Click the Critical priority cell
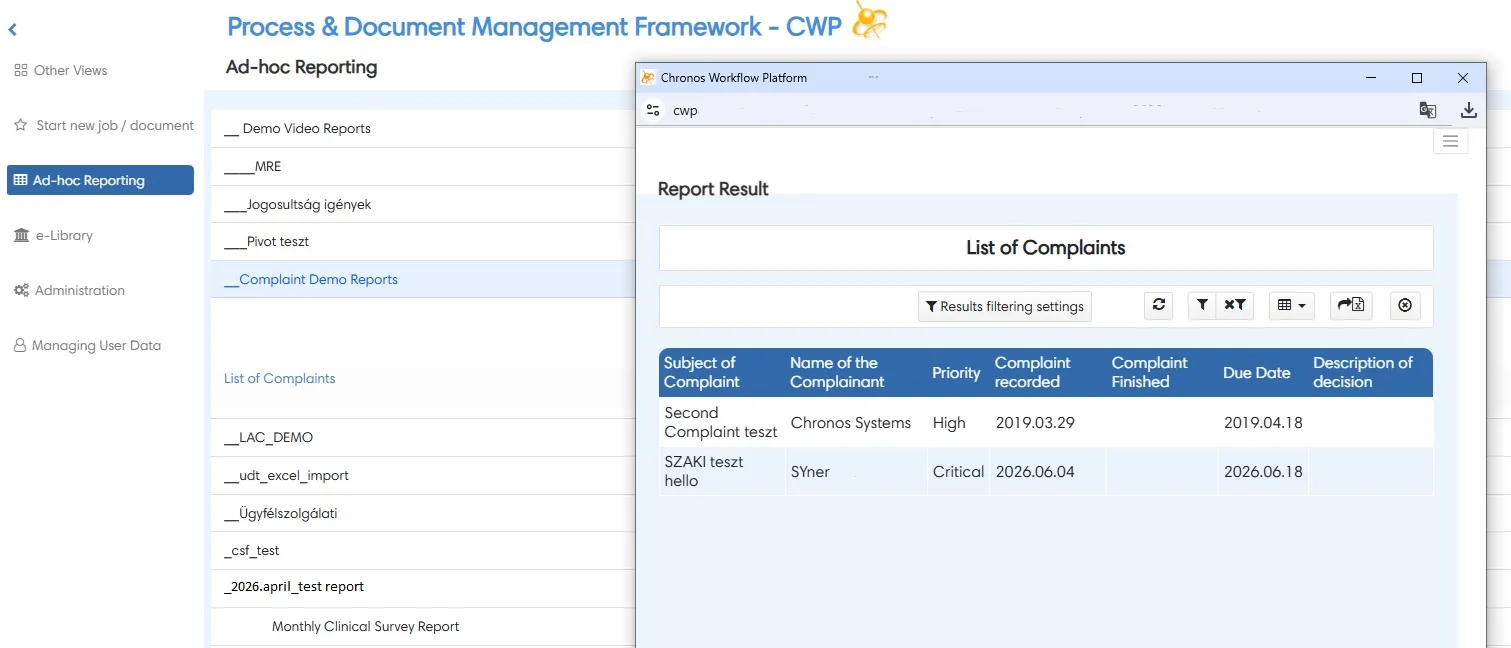1511x648 pixels. [958, 471]
